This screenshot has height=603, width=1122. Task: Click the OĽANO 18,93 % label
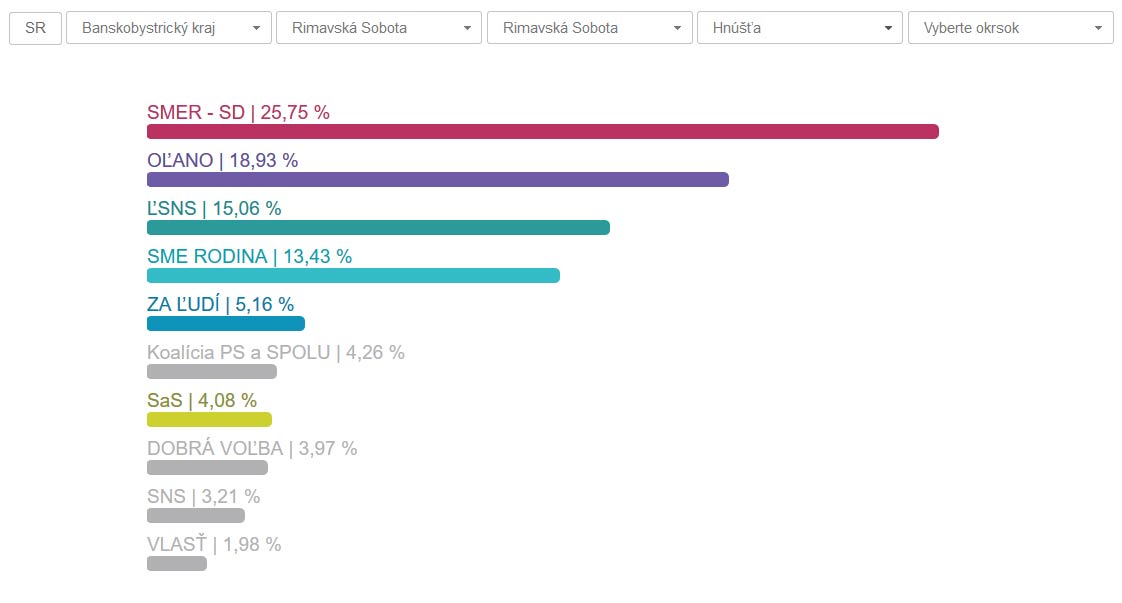[x=222, y=160]
